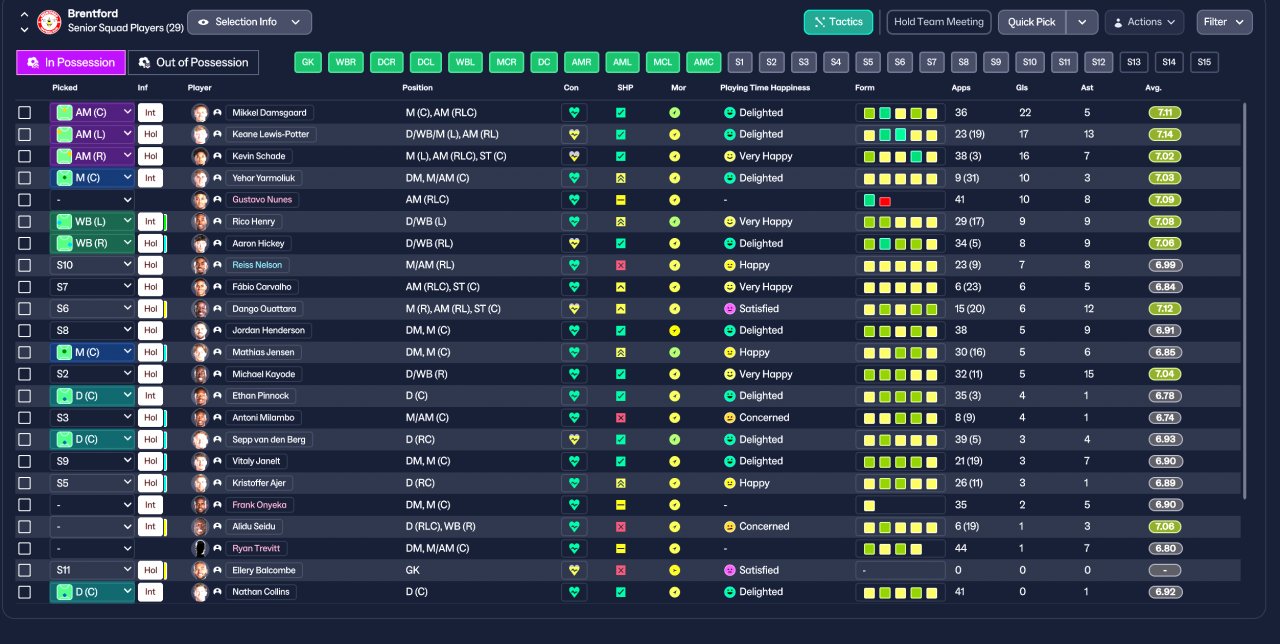1280x644 pixels.
Task: Click Gustavo Nunes's yellow dash sharpness icon
Action: tap(621, 200)
